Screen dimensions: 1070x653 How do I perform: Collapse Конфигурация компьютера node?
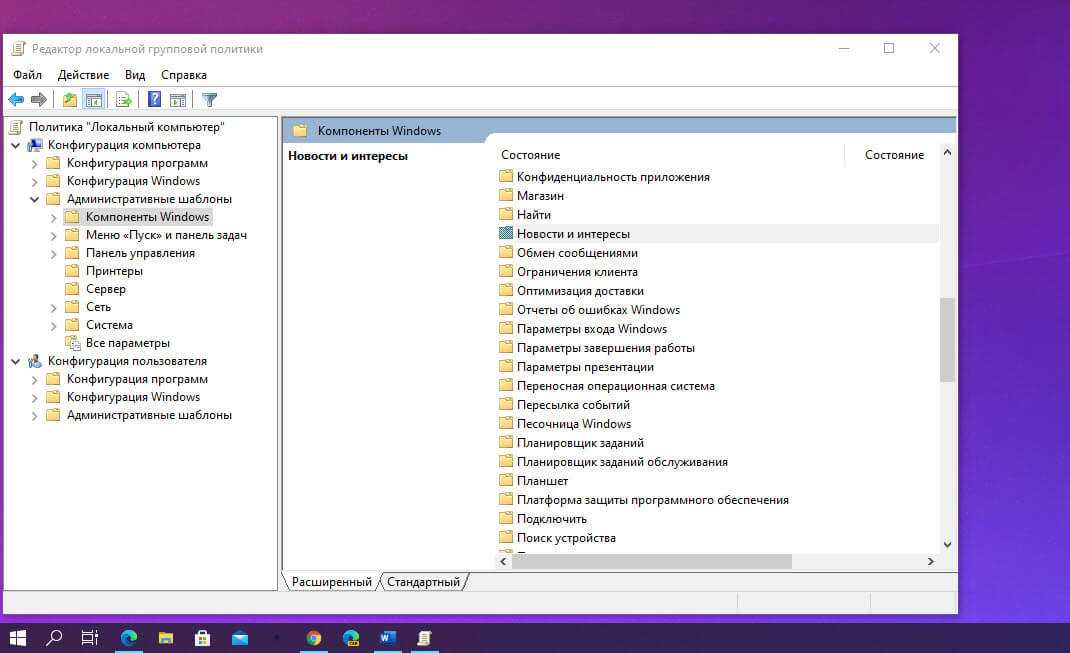click(16, 145)
